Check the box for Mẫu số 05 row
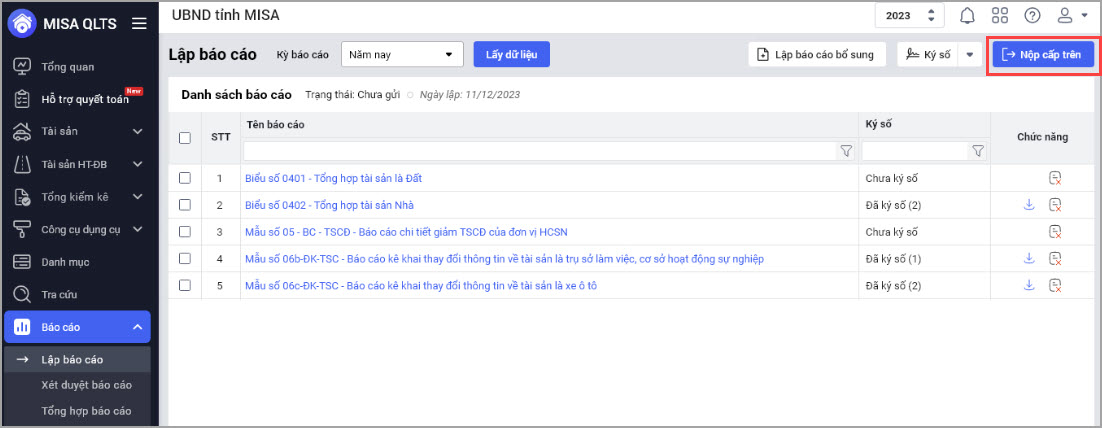 click(x=184, y=232)
